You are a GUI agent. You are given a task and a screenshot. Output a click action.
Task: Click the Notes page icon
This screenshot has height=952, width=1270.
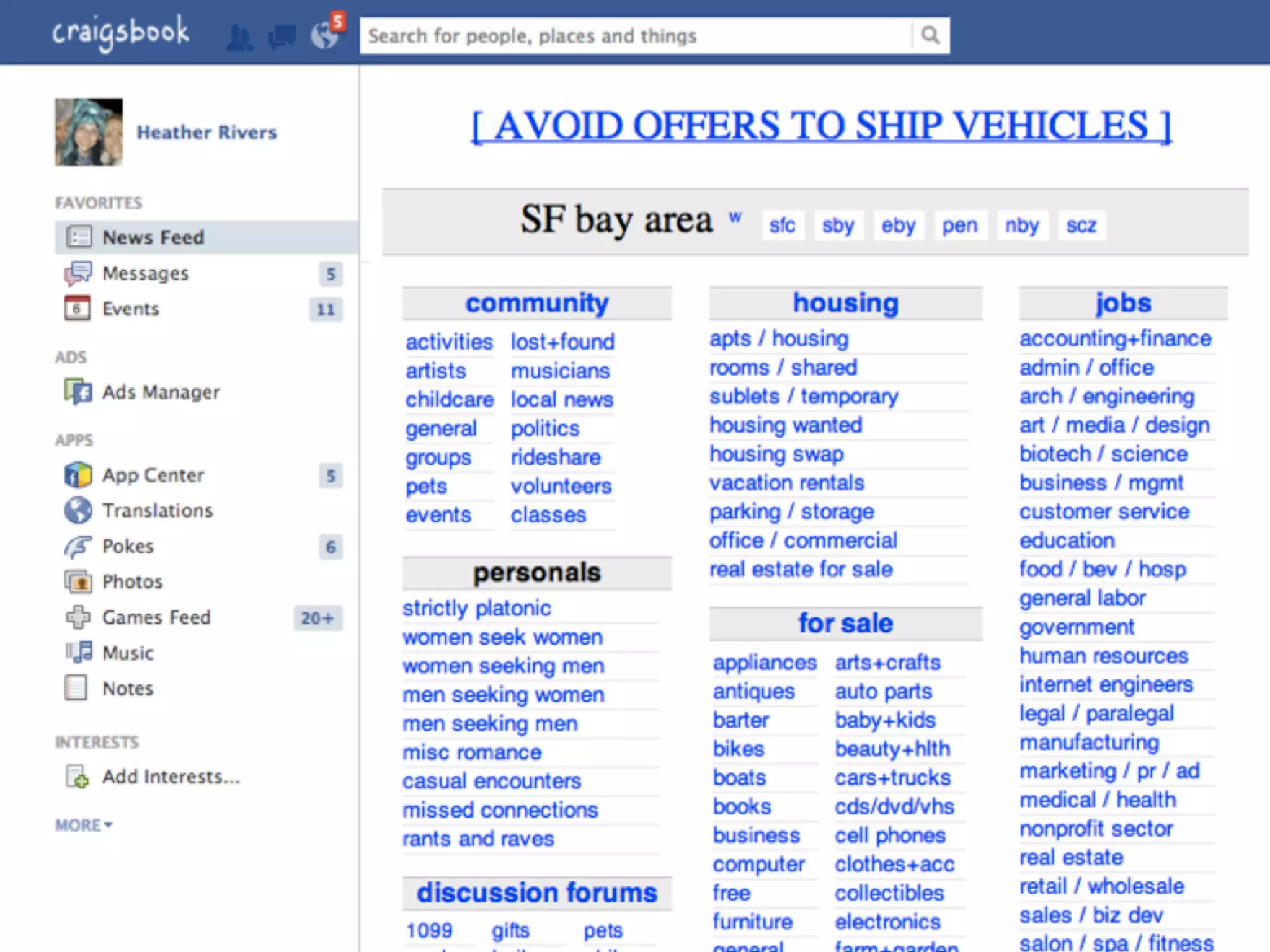[x=76, y=687]
